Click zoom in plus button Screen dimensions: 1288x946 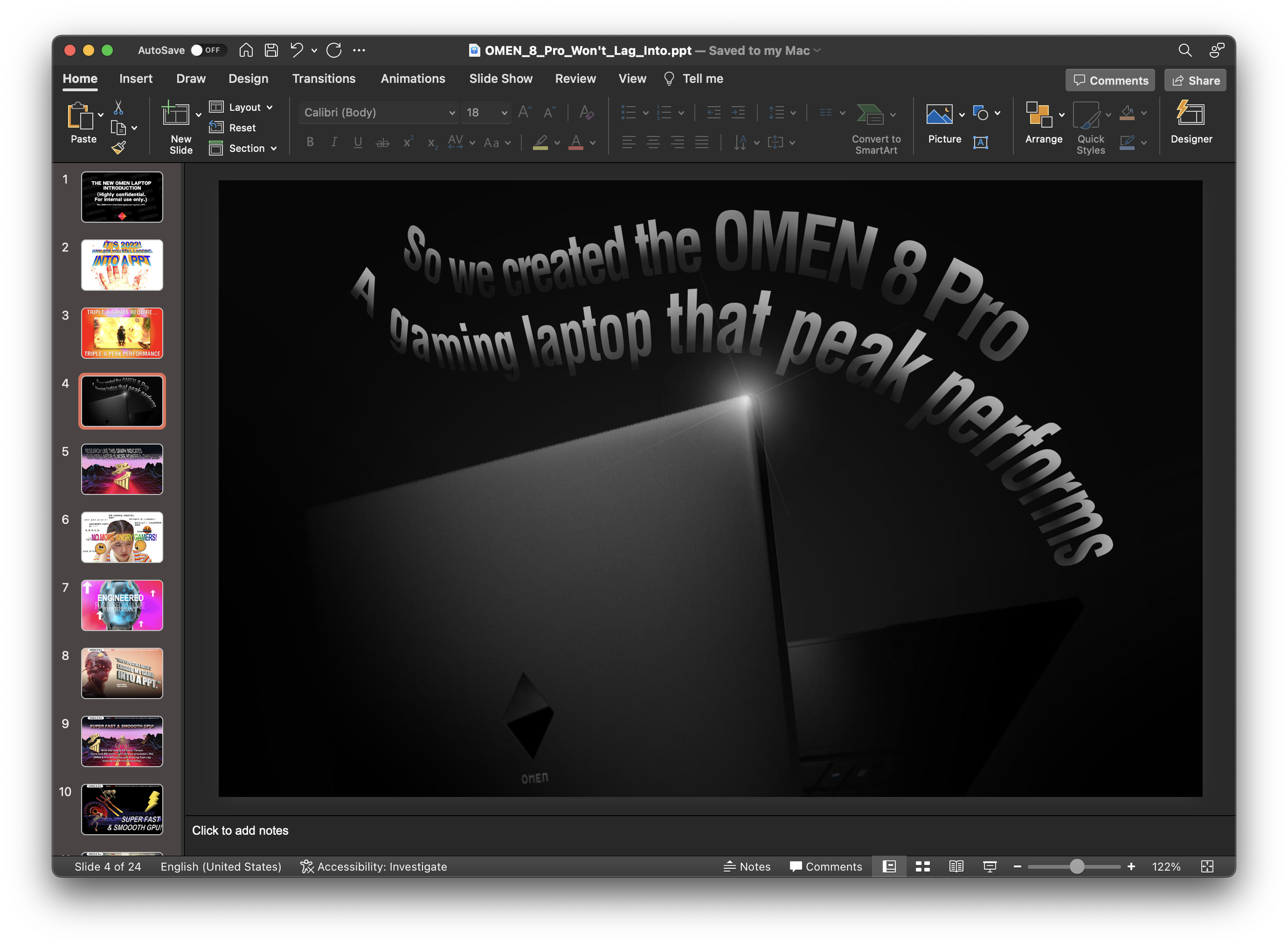1131,866
